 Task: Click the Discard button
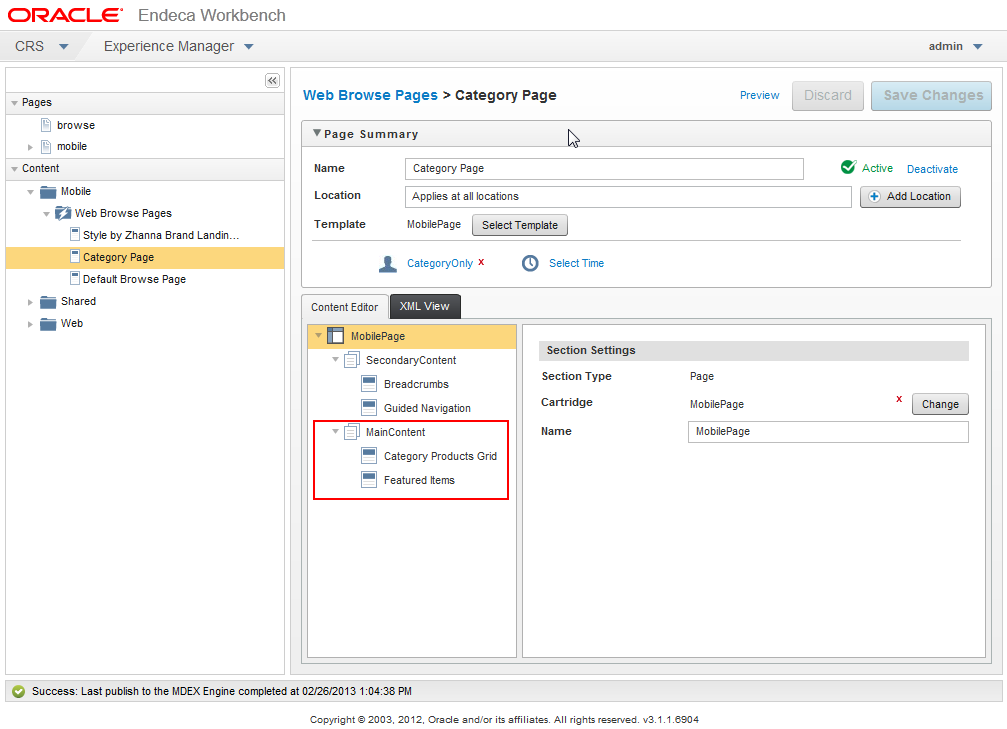click(x=827, y=96)
